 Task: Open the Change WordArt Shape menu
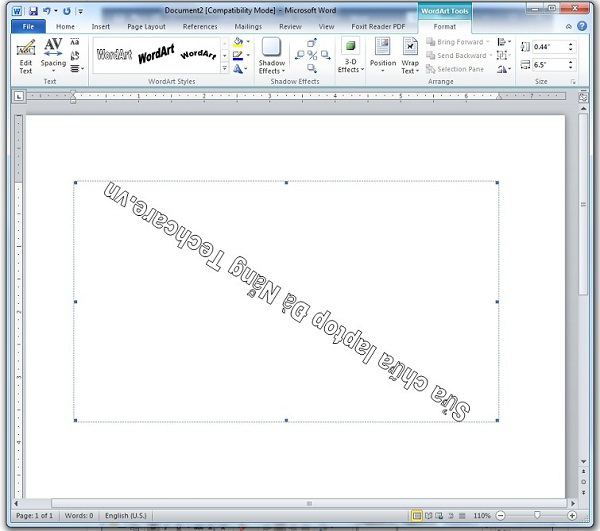click(240, 69)
